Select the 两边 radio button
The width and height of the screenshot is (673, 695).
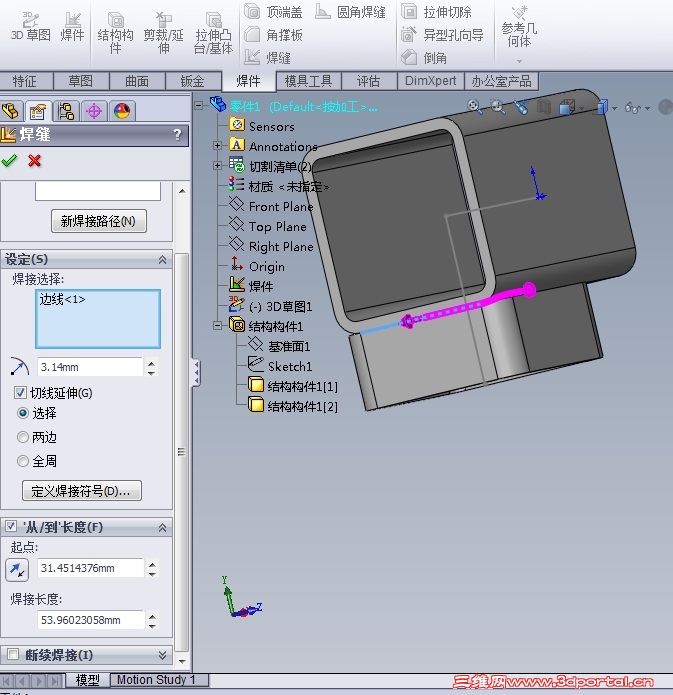pos(23,437)
